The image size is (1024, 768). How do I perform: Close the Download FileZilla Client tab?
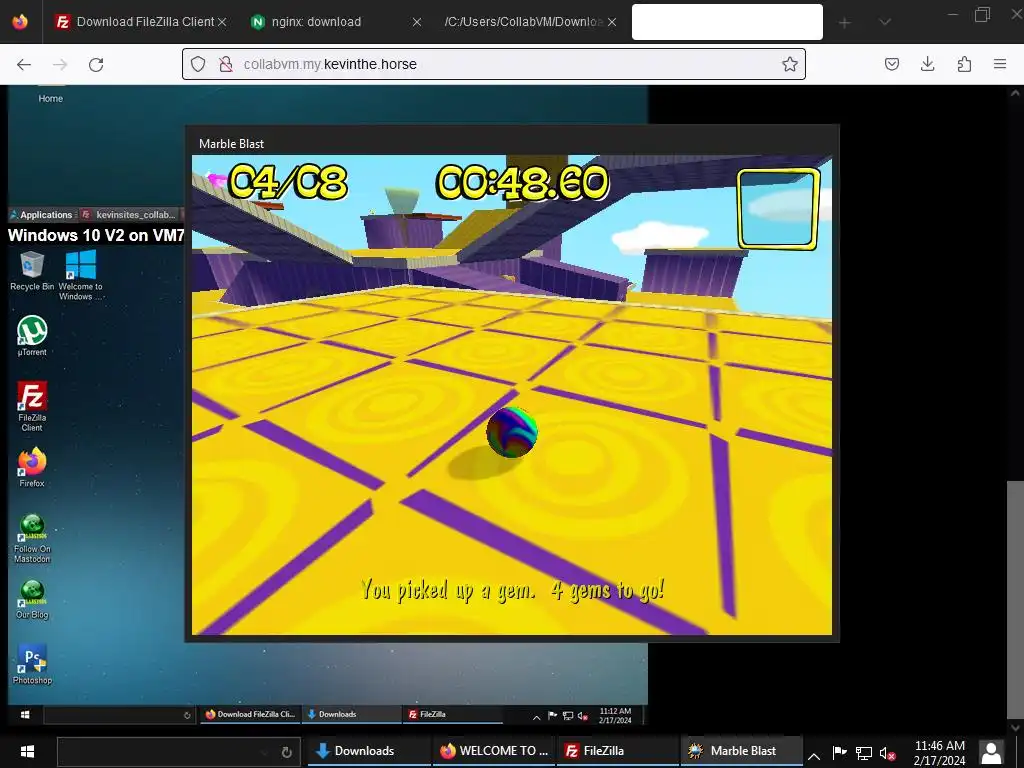[222, 22]
